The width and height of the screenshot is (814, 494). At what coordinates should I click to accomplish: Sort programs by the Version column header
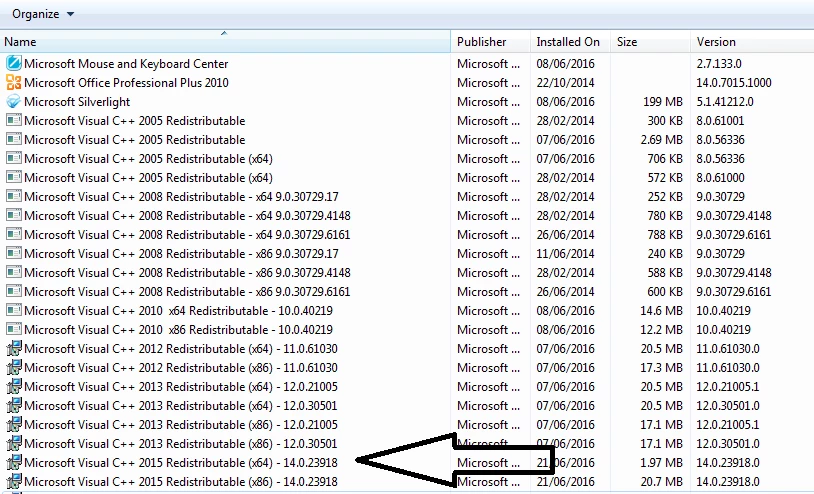point(752,42)
